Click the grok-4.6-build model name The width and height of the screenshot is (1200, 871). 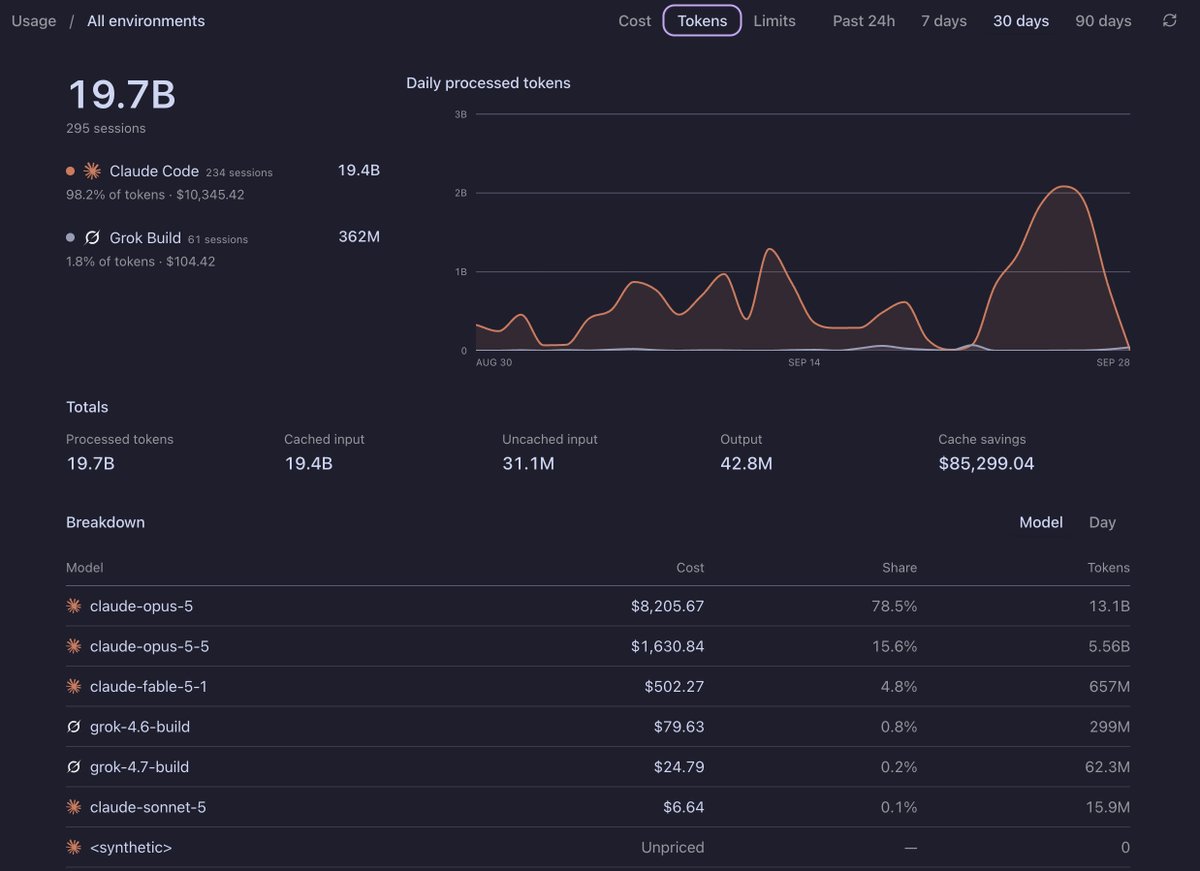tap(140, 727)
